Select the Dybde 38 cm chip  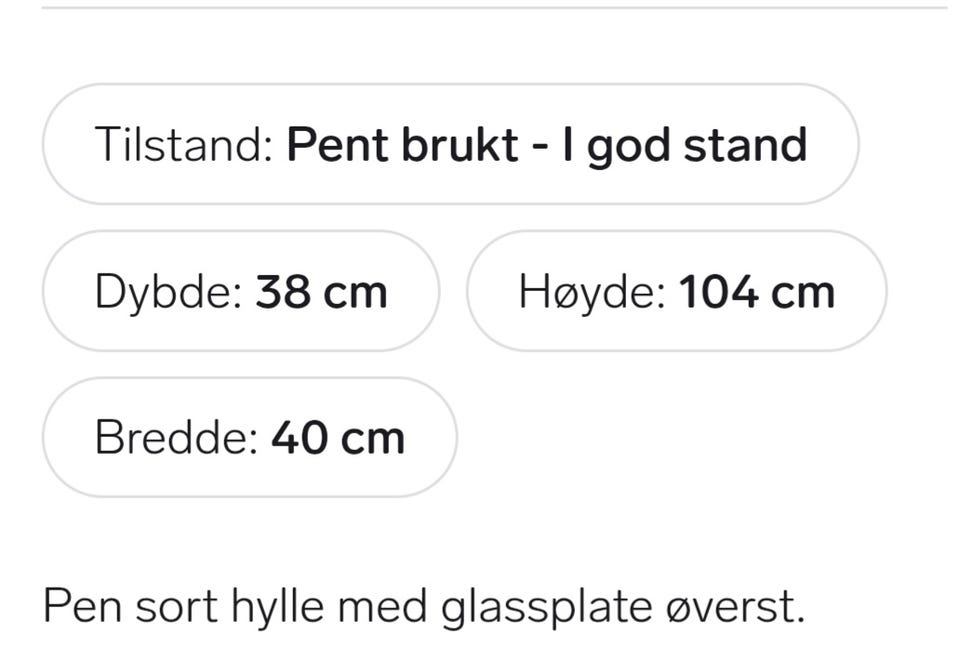pyautogui.click(x=241, y=291)
